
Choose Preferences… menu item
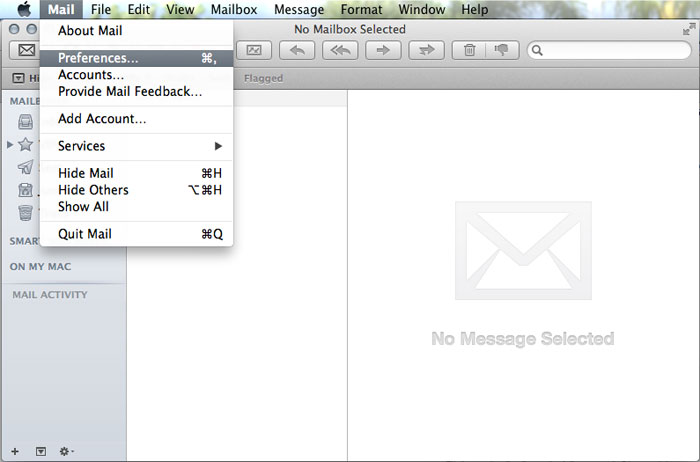[x=136, y=58]
